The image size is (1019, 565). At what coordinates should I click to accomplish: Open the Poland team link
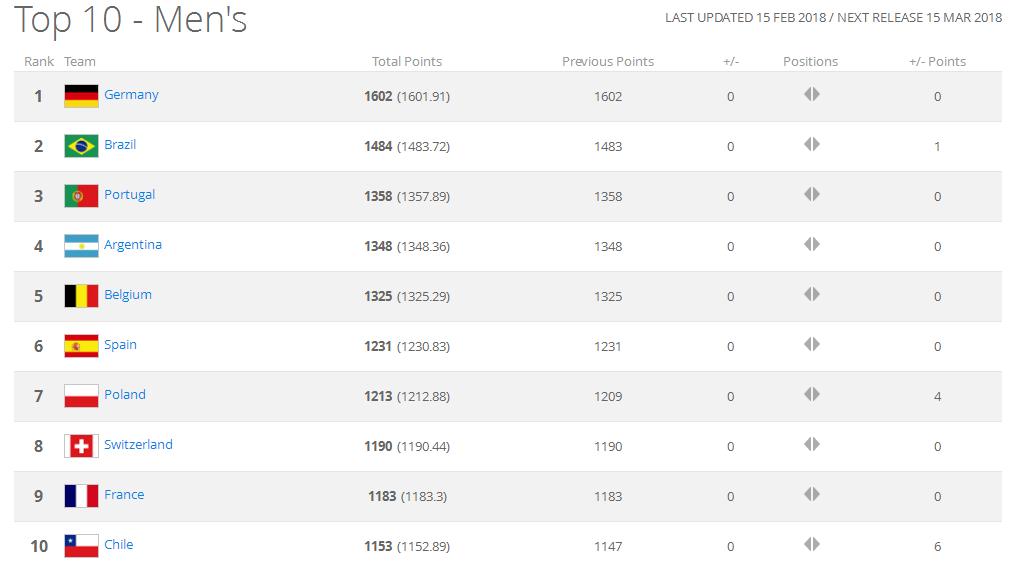[x=125, y=395]
